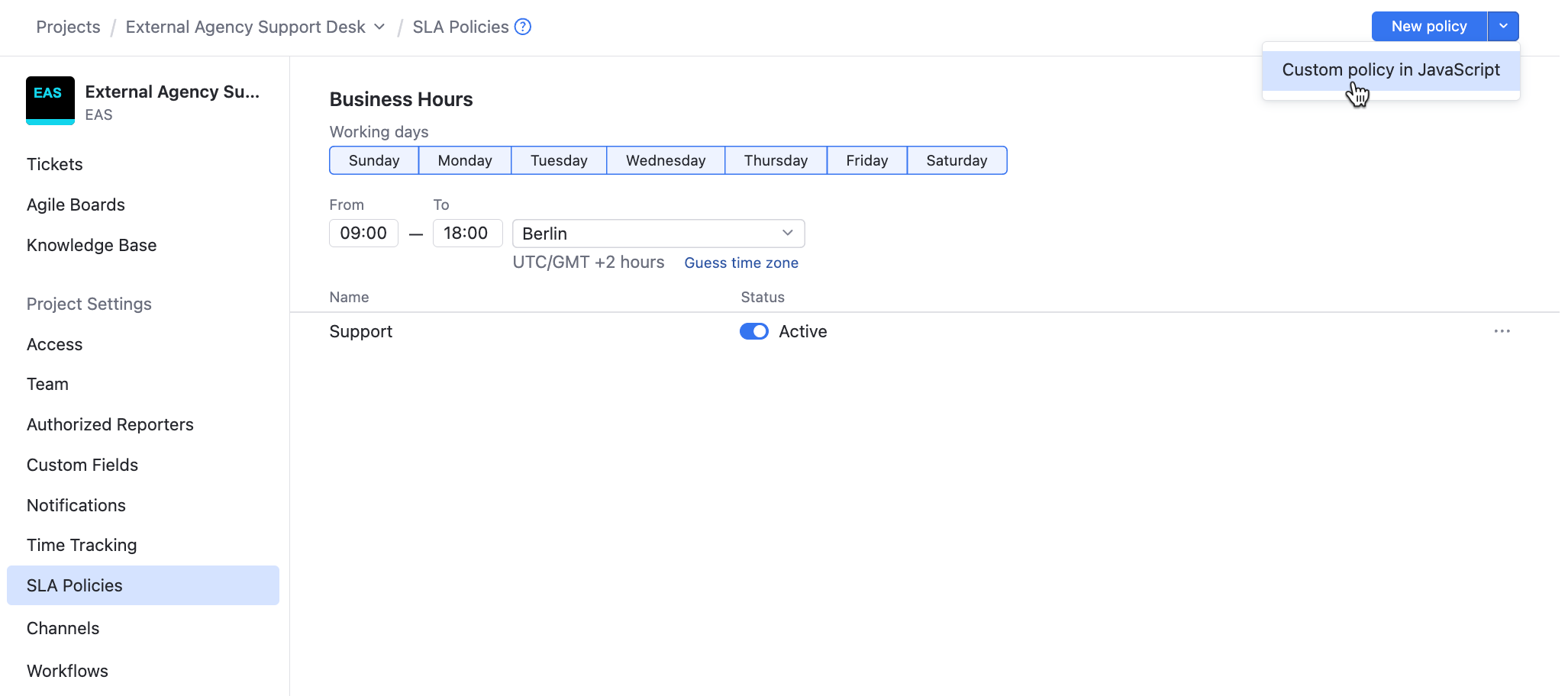Open the SLA Policies help tooltip
This screenshot has height=696, width=1568.
coord(522,27)
